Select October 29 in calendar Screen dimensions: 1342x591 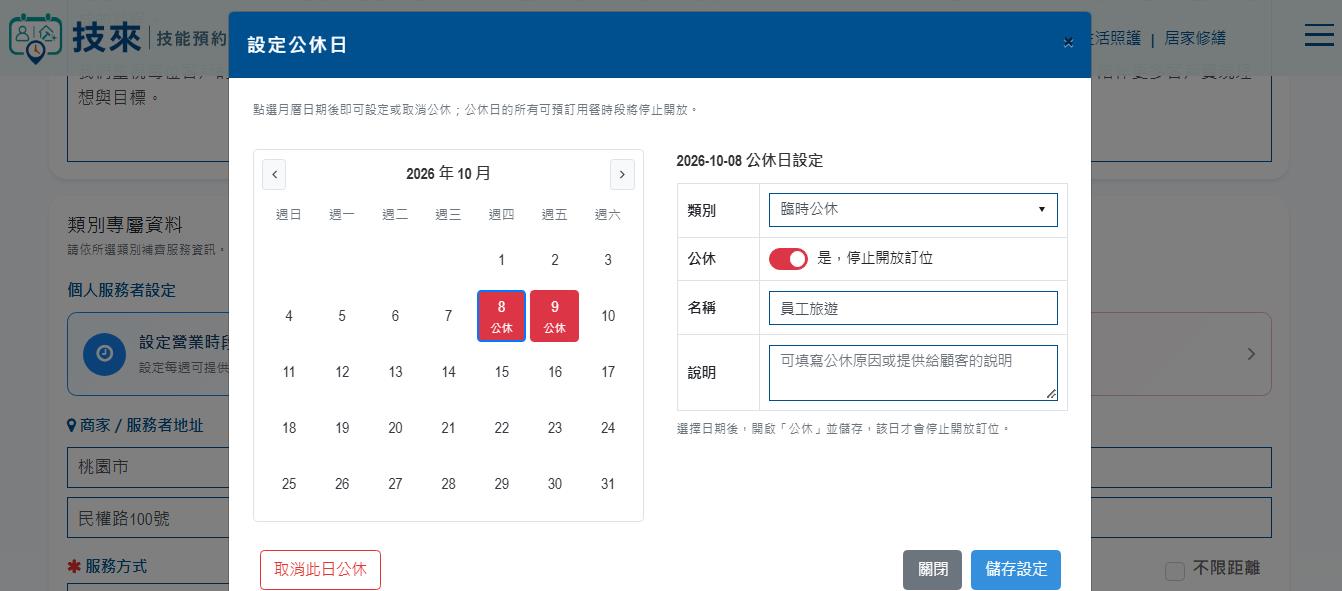coord(502,484)
